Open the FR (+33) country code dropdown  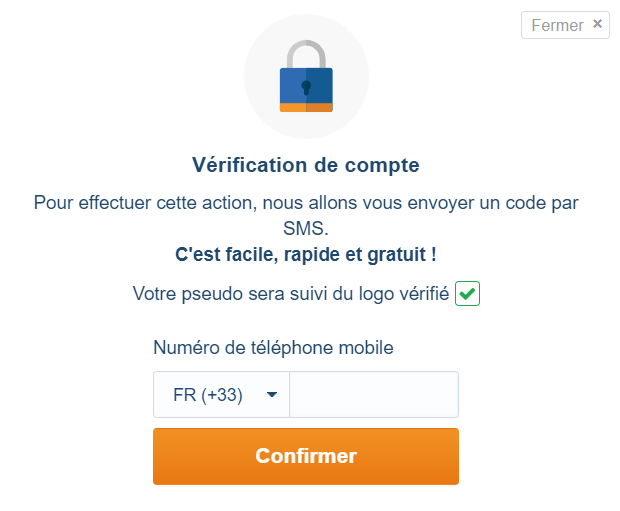click(x=221, y=394)
